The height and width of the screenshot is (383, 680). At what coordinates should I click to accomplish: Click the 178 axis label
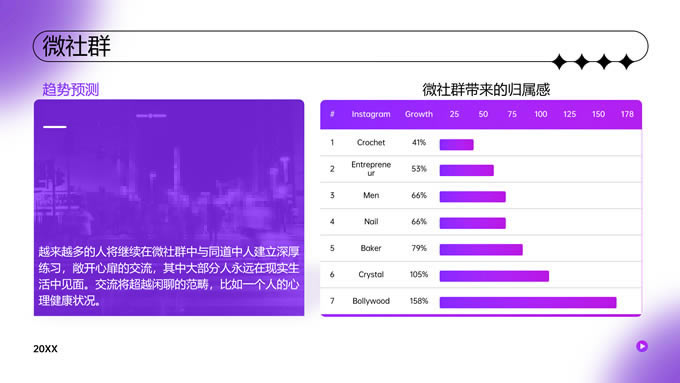point(627,114)
